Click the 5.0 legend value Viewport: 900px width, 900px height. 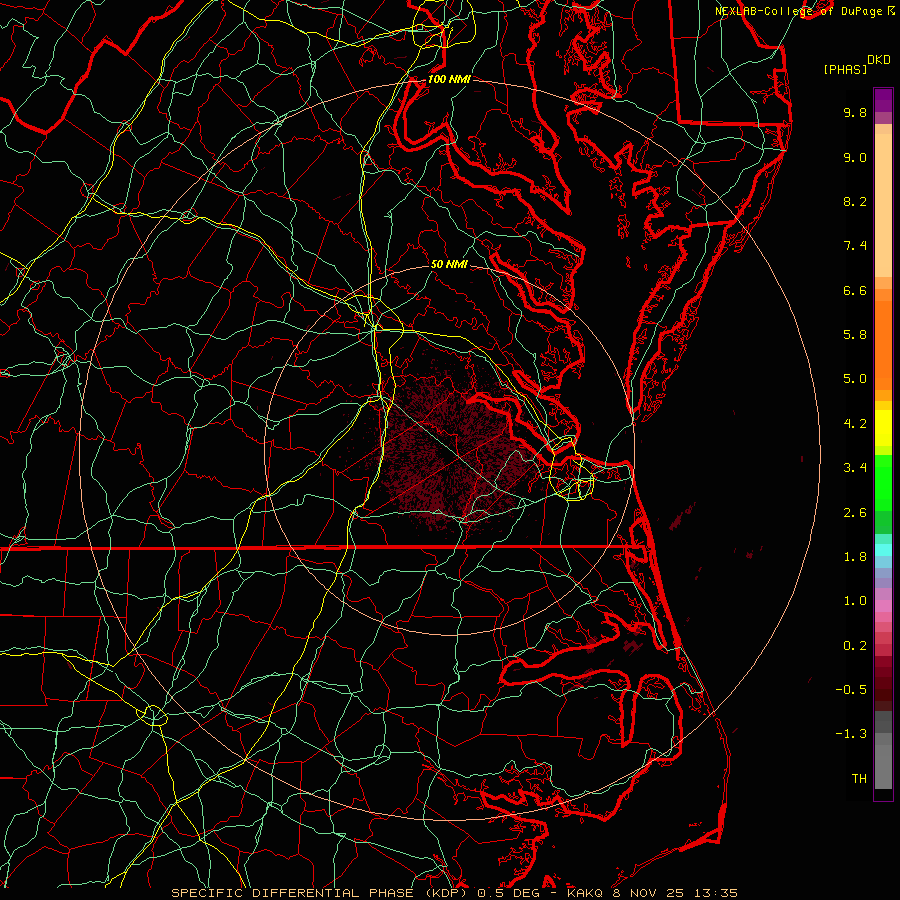[x=855, y=379]
